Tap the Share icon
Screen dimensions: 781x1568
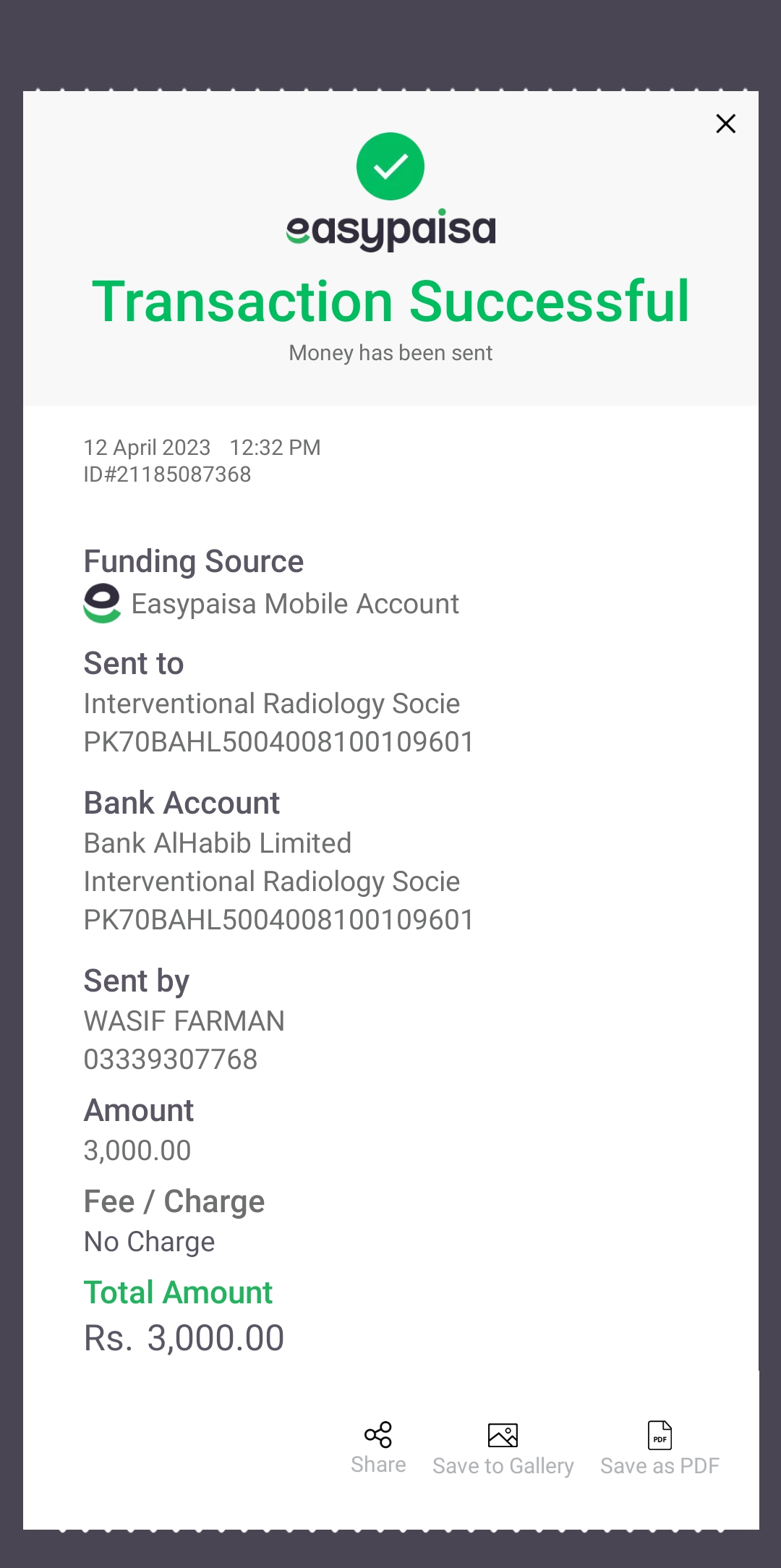(x=378, y=1434)
